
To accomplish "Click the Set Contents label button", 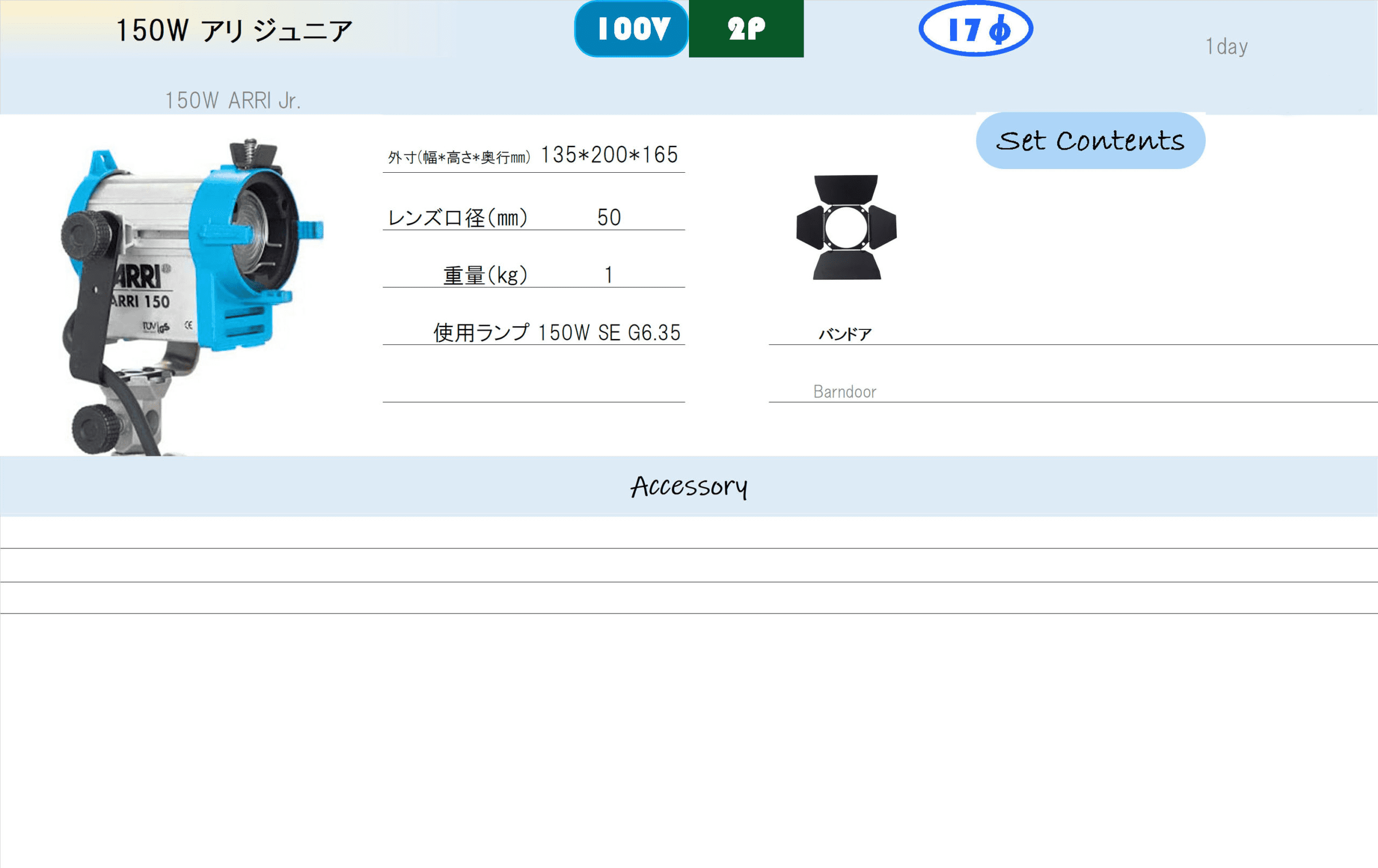I will (1091, 141).
